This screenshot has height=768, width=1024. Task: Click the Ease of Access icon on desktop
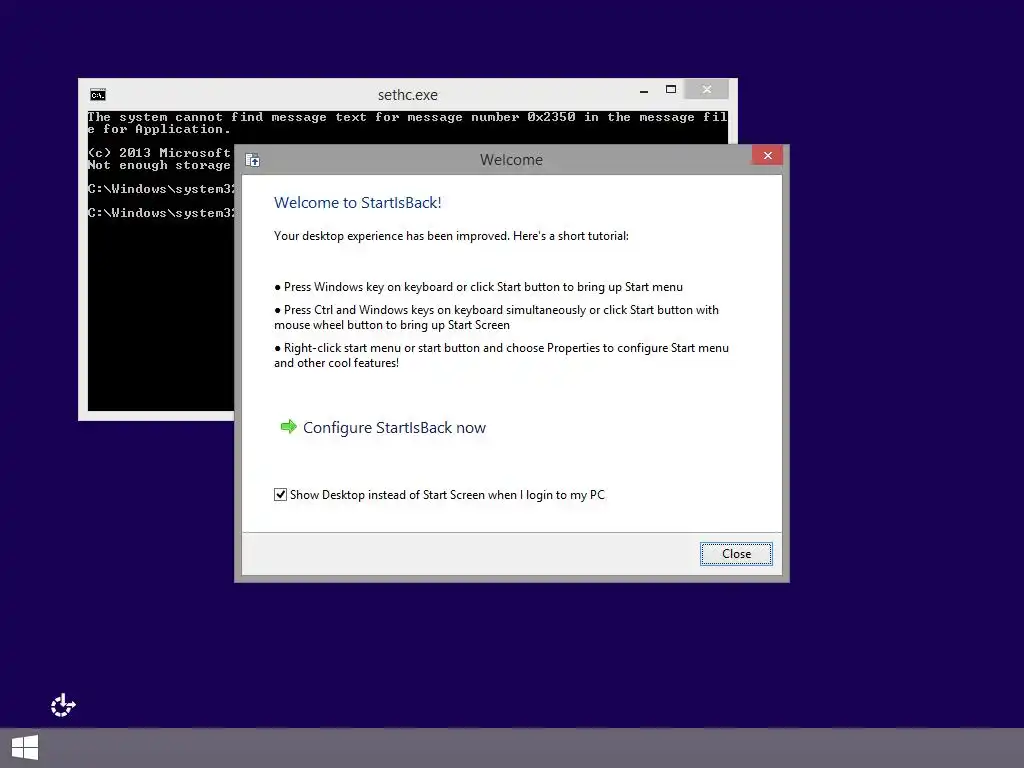click(x=63, y=705)
